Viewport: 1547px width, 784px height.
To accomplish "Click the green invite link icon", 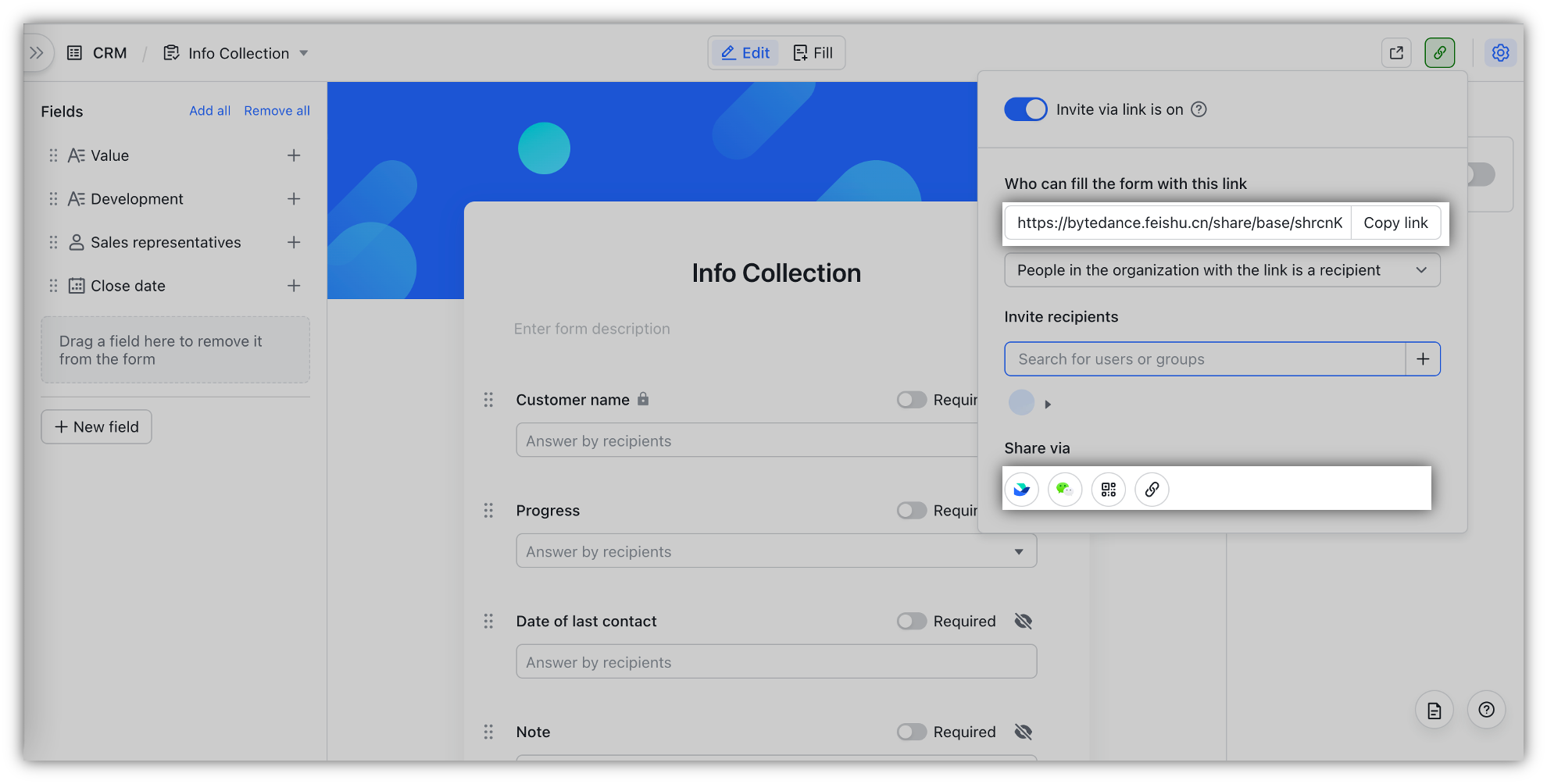I will coord(1439,52).
